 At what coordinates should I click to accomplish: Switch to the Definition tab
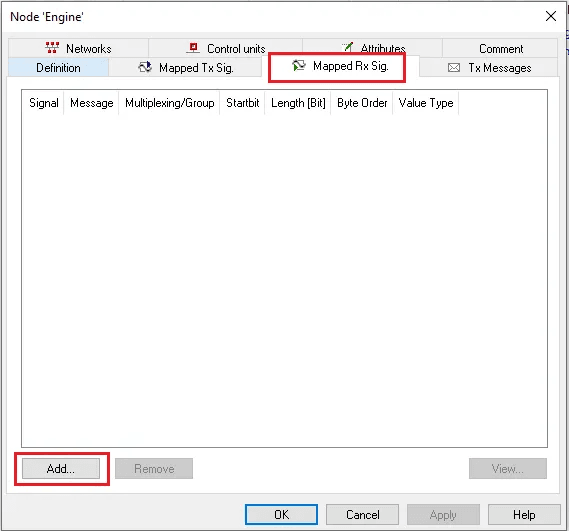point(58,68)
